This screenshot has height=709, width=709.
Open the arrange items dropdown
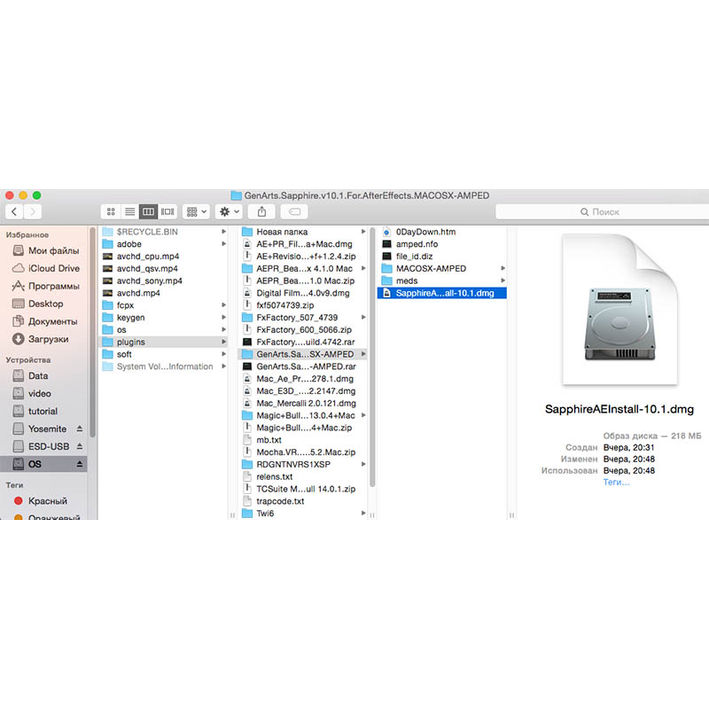(196, 211)
